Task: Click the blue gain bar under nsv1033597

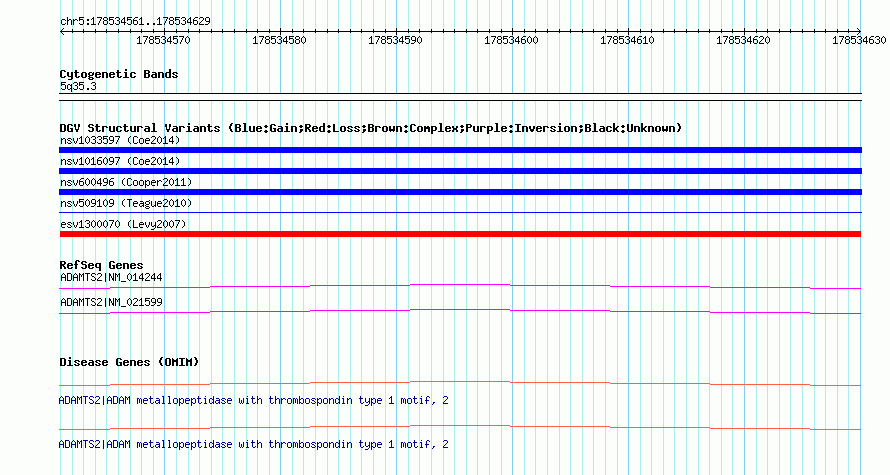Action: 460,150
